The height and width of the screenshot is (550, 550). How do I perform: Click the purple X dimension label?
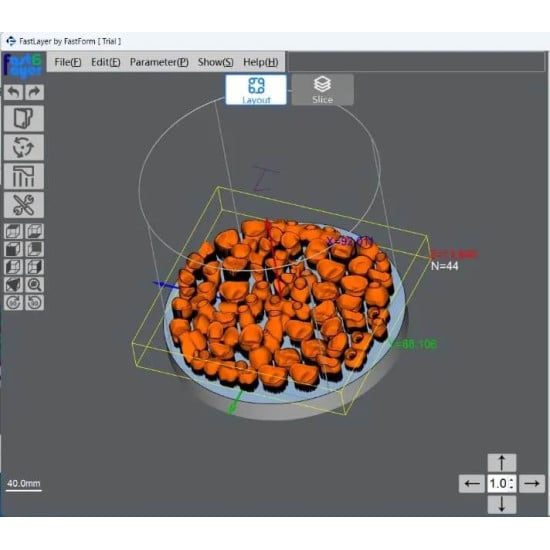[x=350, y=241]
